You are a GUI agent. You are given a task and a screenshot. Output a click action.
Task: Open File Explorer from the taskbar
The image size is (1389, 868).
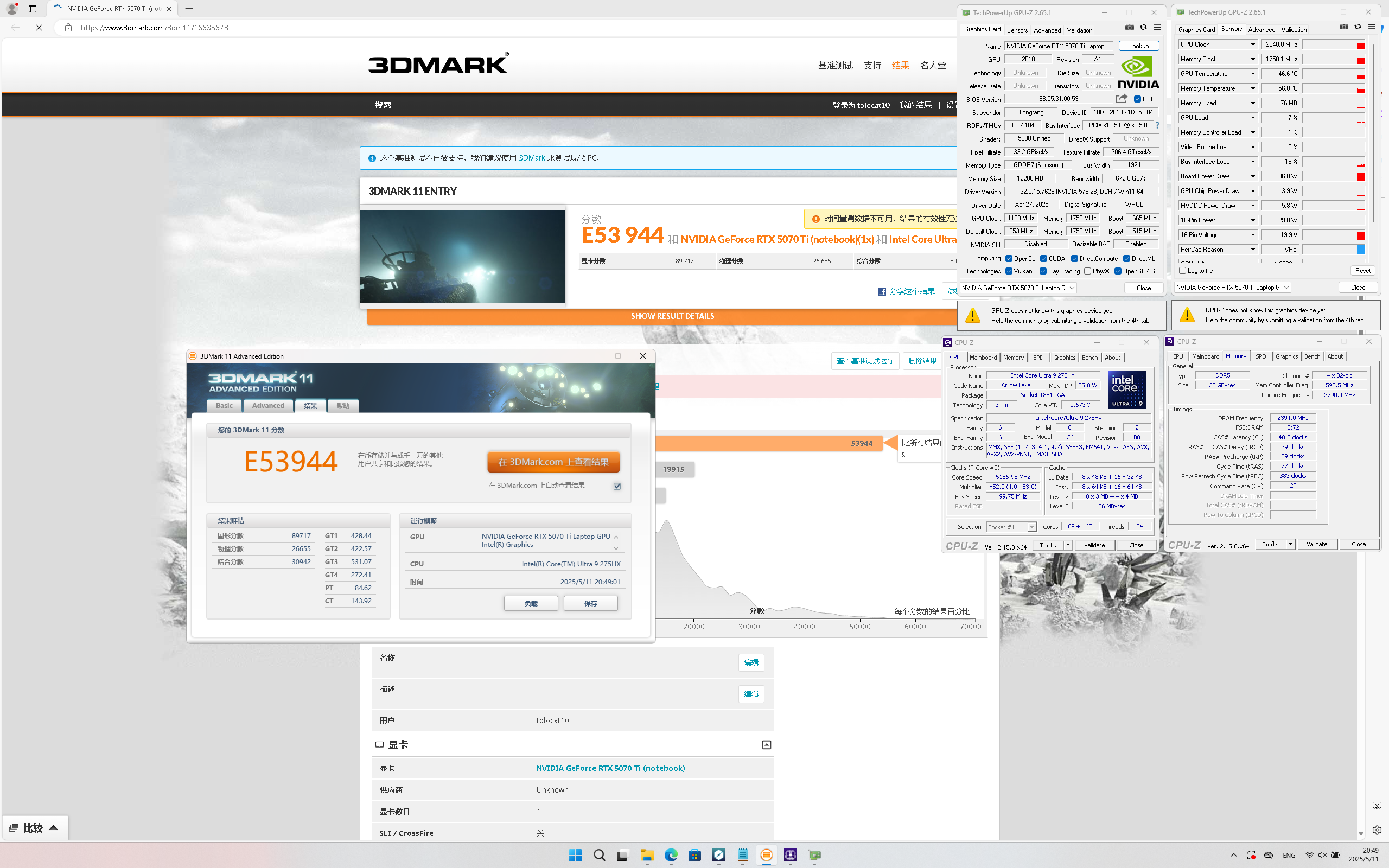coord(647,856)
